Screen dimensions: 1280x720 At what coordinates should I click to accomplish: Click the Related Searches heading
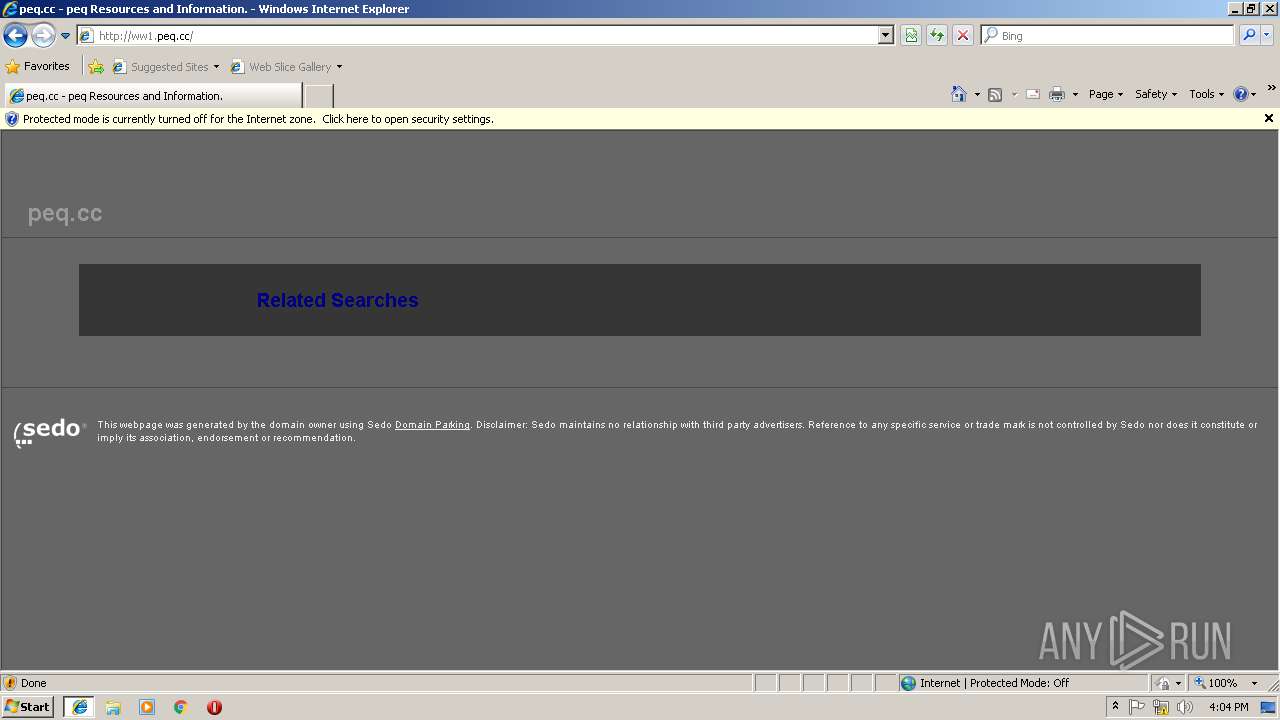337,300
